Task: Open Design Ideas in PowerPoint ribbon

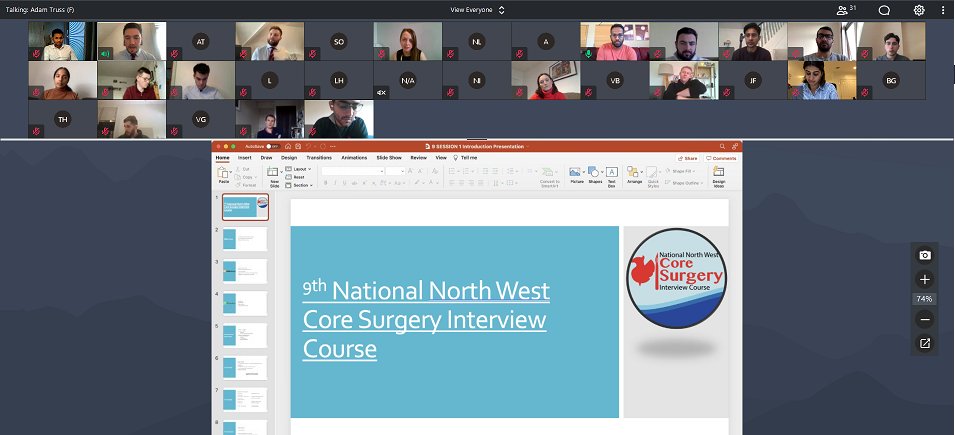Action: click(x=719, y=176)
